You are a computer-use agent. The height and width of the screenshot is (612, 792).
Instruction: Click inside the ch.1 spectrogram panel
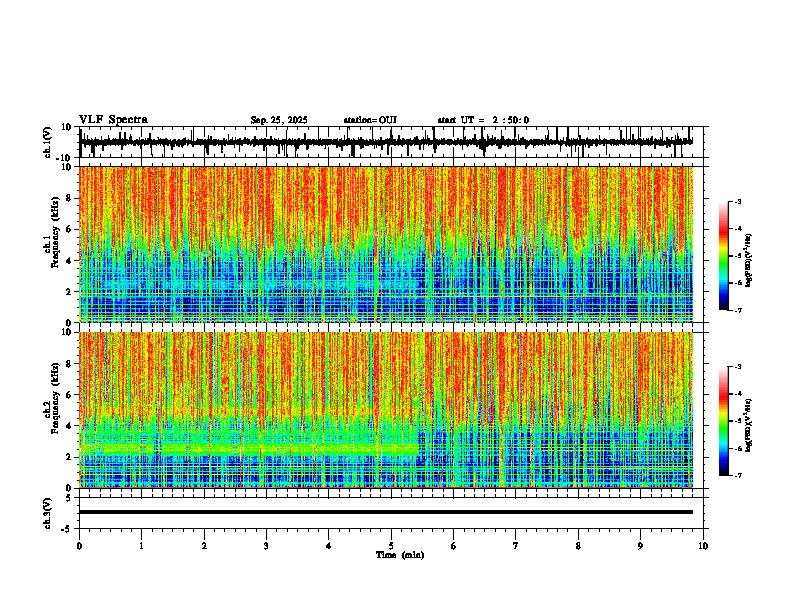pos(386,244)
